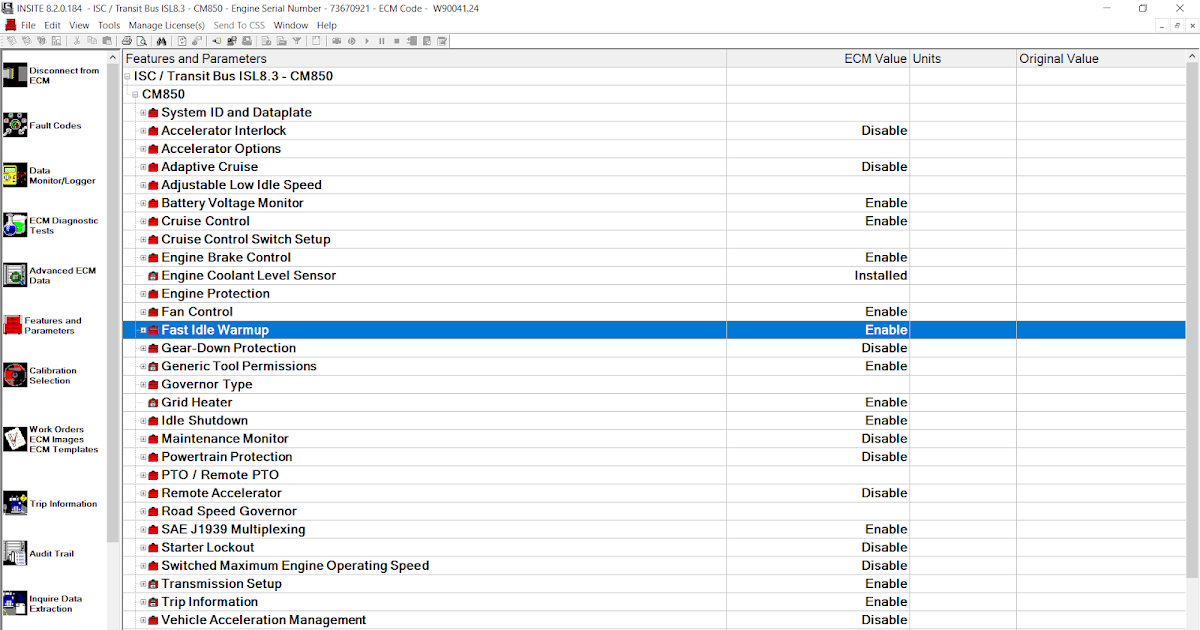Open the Edit menu
Viewport: 1200px width, 630px height.
[52, 25]
